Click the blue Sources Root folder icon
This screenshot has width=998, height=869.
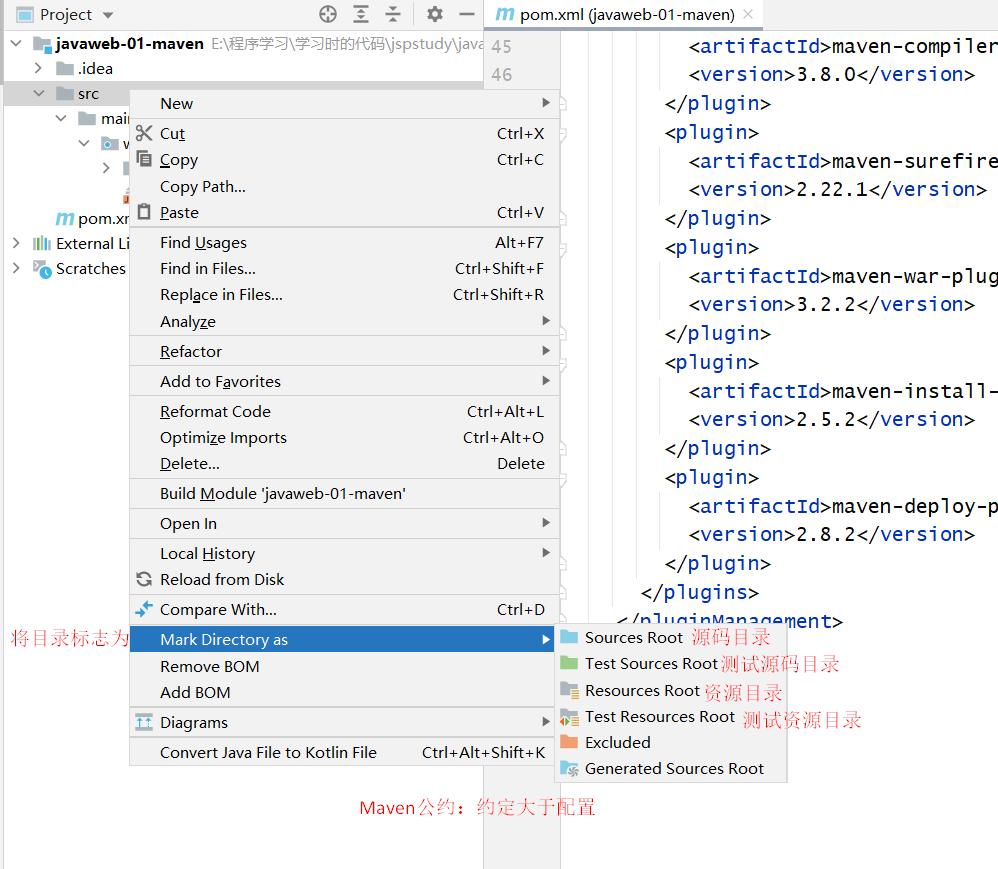point(569,637)
